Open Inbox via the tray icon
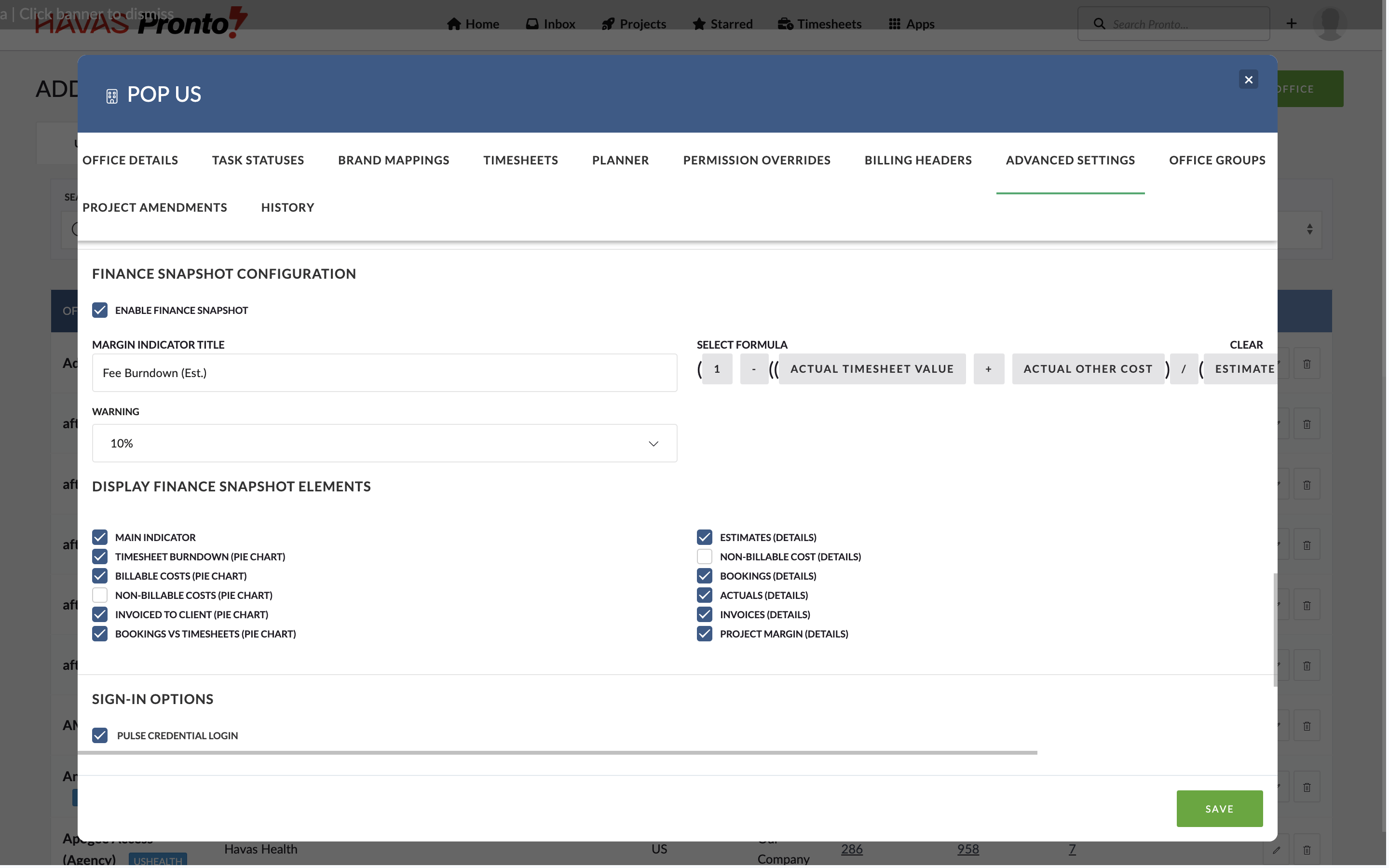Screen dimensions: 1389x868 [x=532, y=24]
